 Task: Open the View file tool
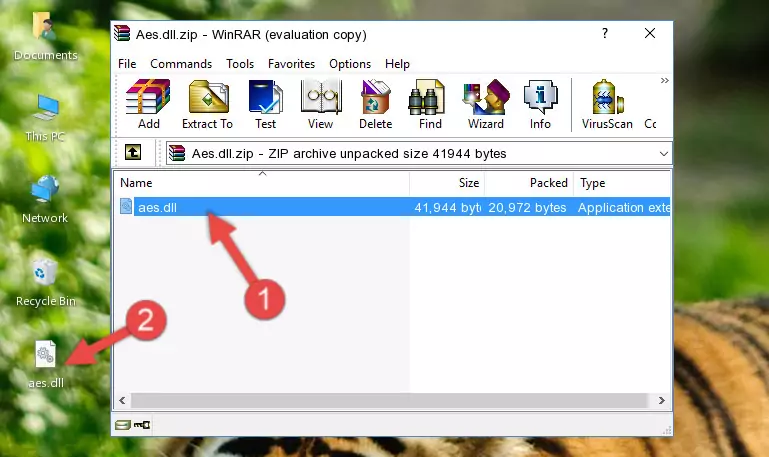point(321,104)
